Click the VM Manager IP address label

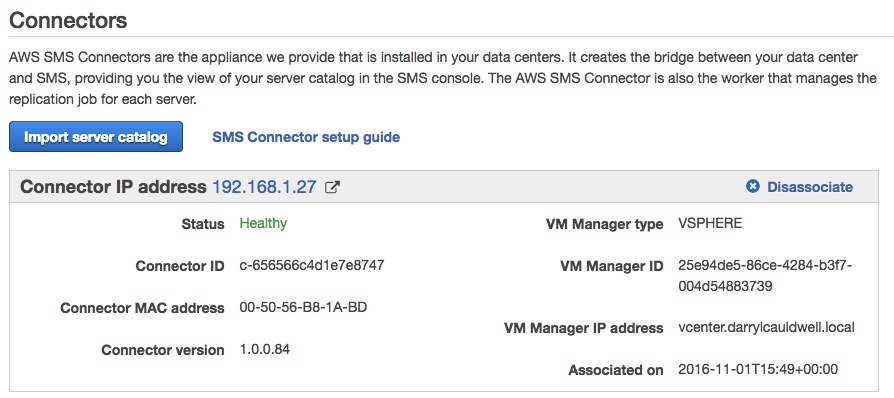(583, 328)
